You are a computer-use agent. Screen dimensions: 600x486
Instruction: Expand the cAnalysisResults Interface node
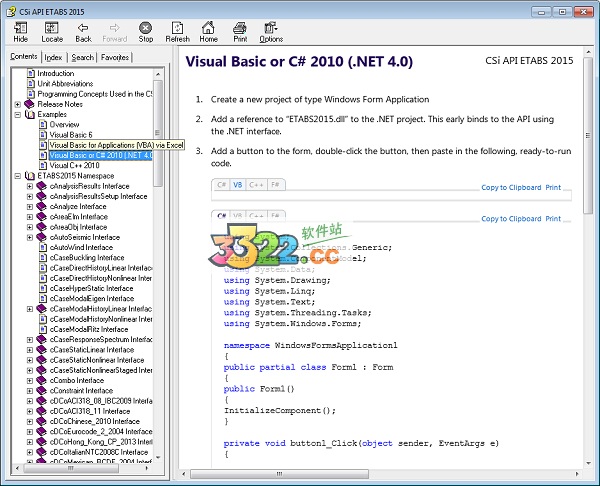(29, 186)
